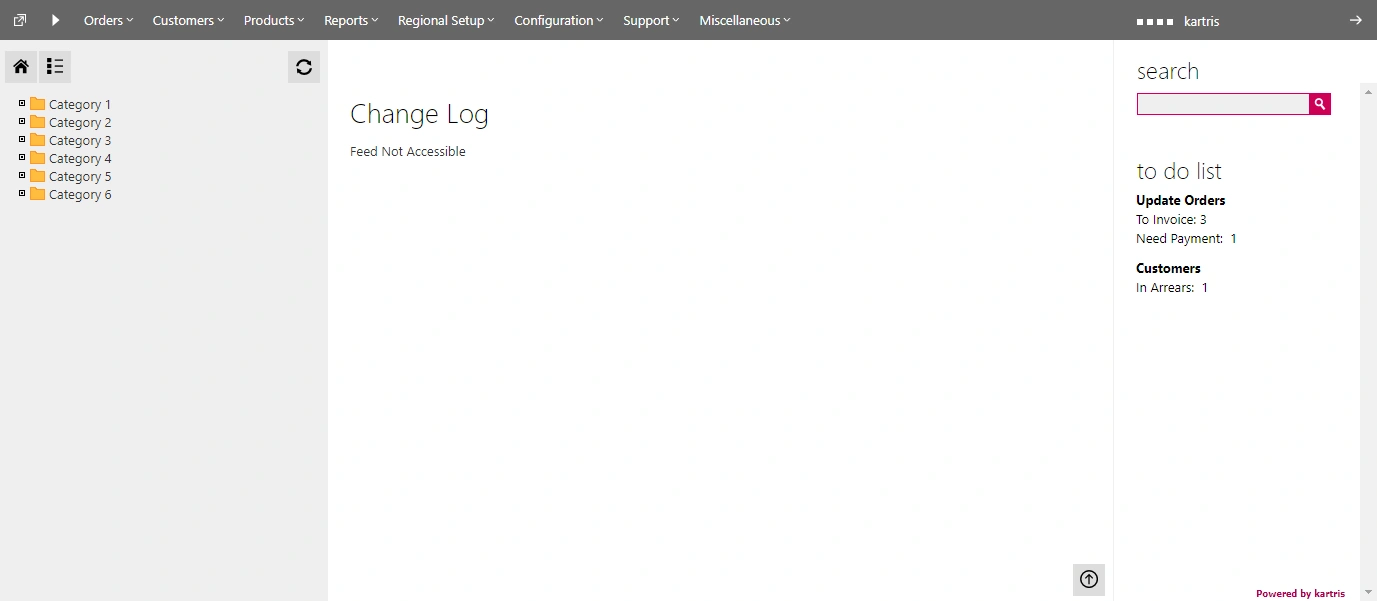Focus the search input field

(x=1223, y=104)
